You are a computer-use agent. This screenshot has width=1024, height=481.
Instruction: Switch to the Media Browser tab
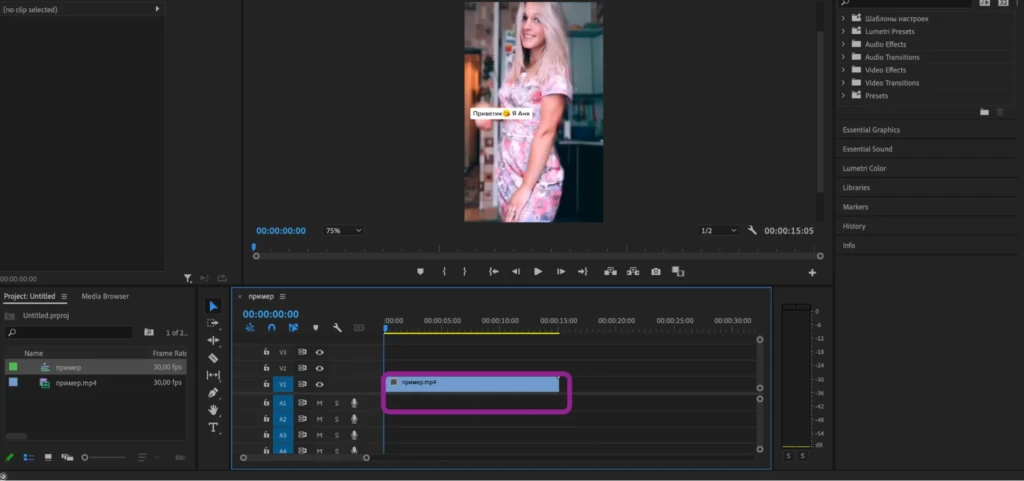[105, 296]
